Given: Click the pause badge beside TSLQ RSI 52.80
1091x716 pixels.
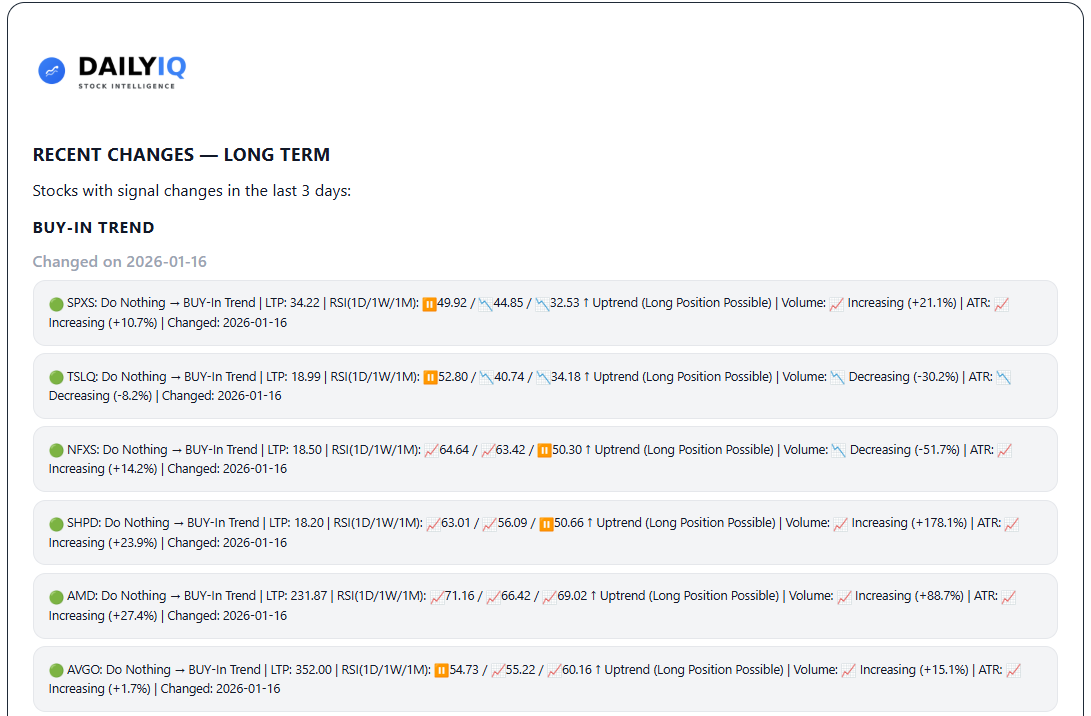Looking at the screenshot, I should [x=429, y=376].
